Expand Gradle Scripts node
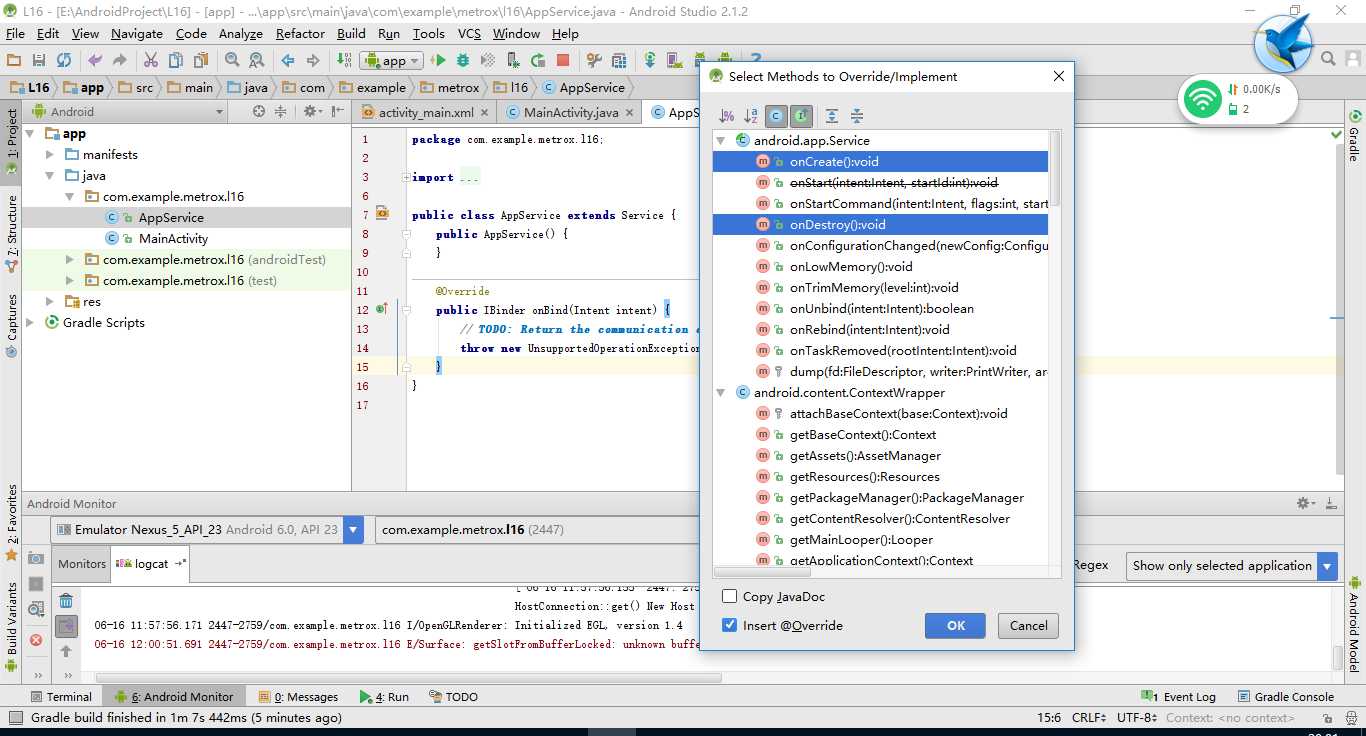Viewport: 1366px width, 736px height. pyautogui.click(x=30, y=323)
